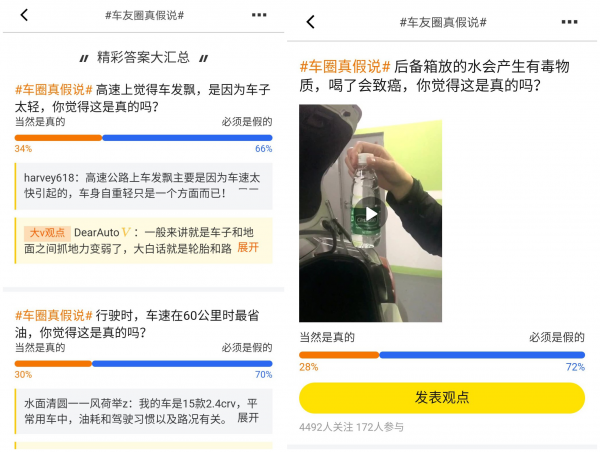Tap the DearAuto V verified badge
Viewport: 600px width, 452px height.
(x=126, y=232)
